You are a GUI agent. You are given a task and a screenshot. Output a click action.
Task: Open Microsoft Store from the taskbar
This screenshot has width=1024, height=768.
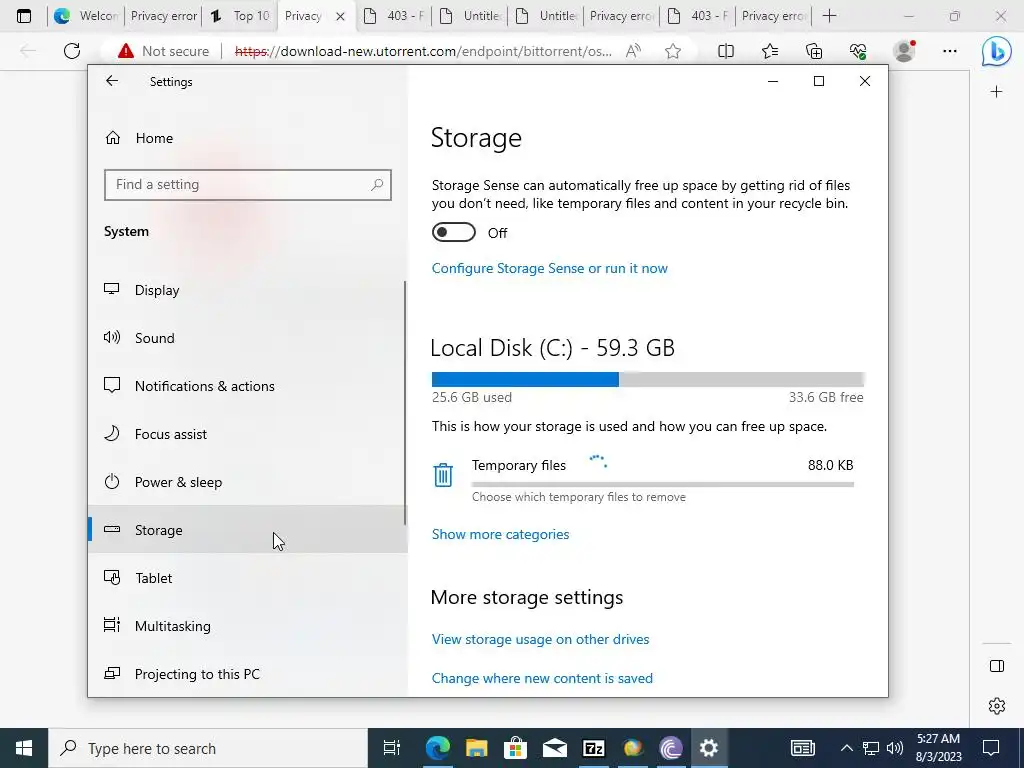click(x=515, y=748)
